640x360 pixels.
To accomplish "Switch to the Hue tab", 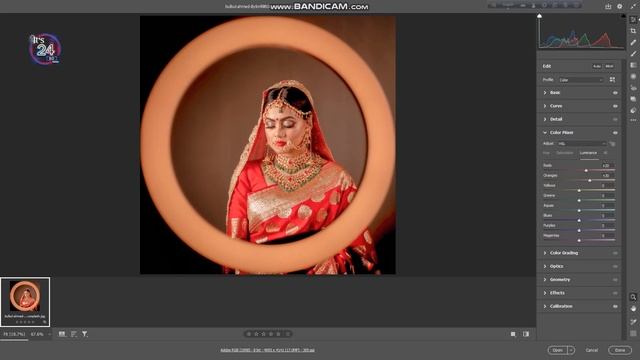I will pos(546,153).
